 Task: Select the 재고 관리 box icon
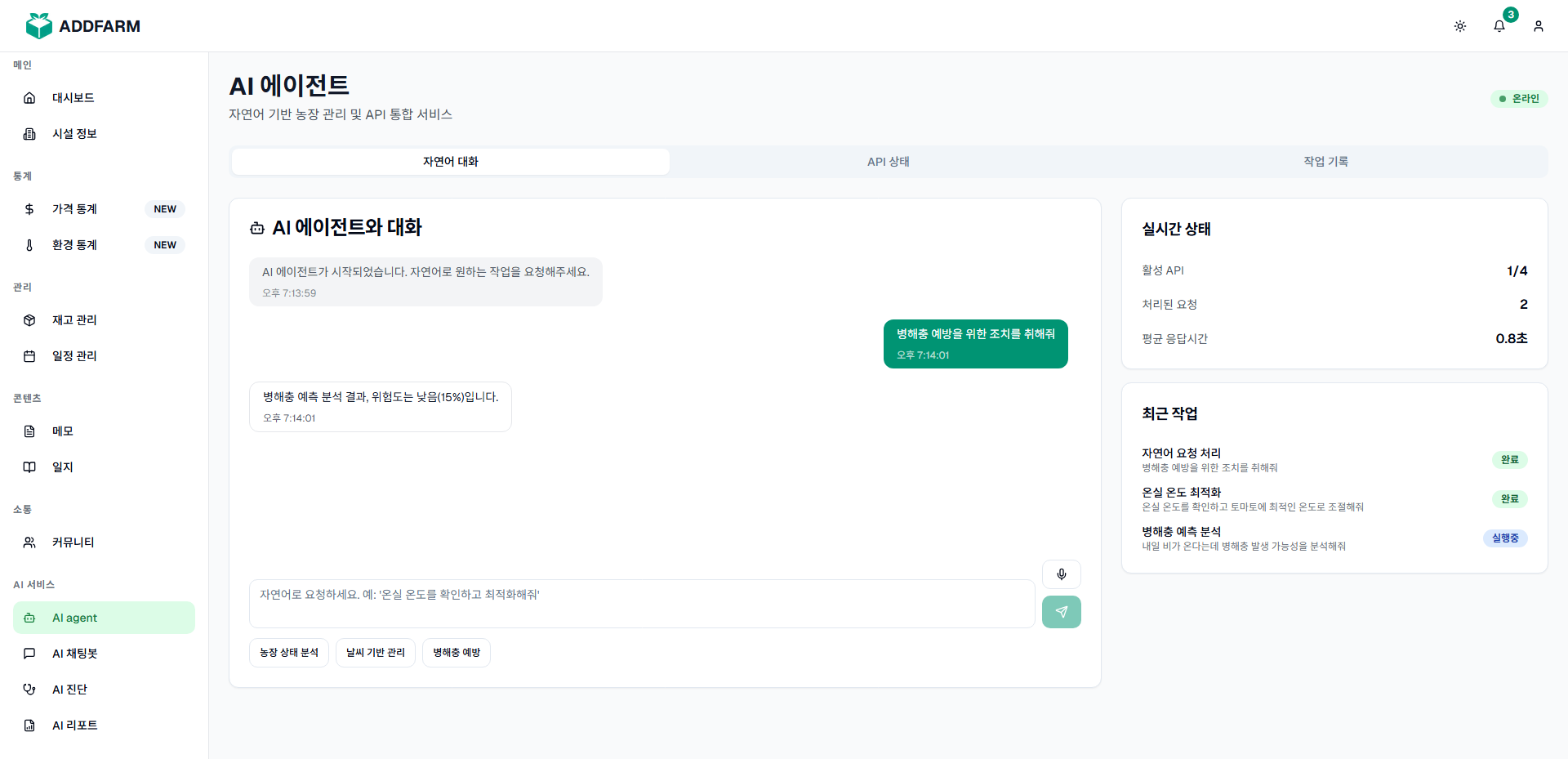[x=29, y=320]
